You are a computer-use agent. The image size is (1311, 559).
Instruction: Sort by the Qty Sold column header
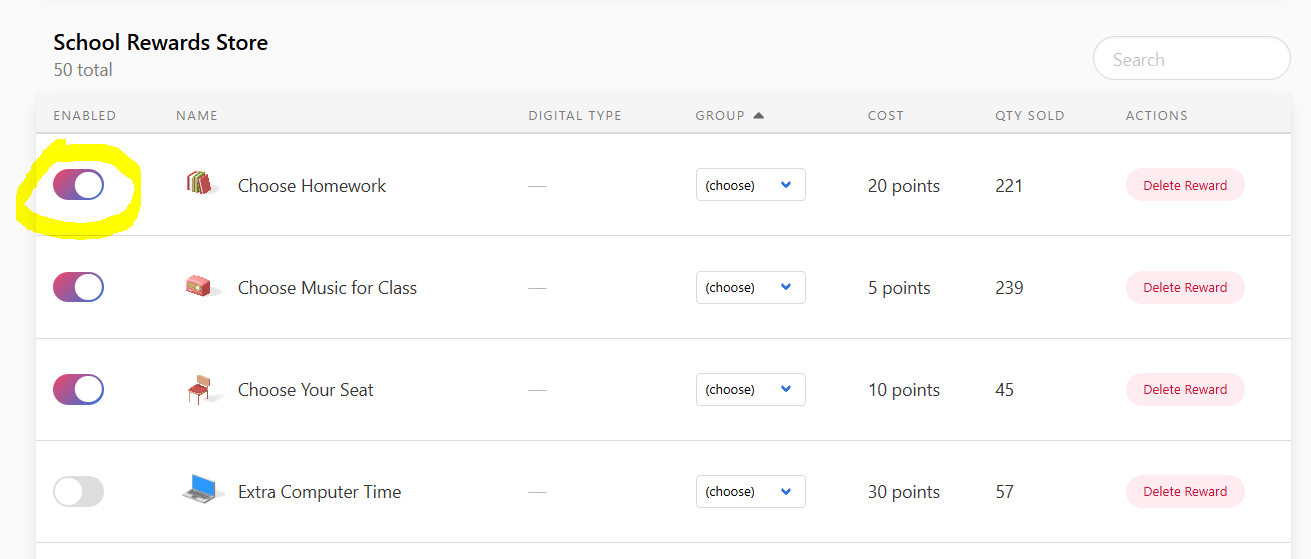(1029, 115)
